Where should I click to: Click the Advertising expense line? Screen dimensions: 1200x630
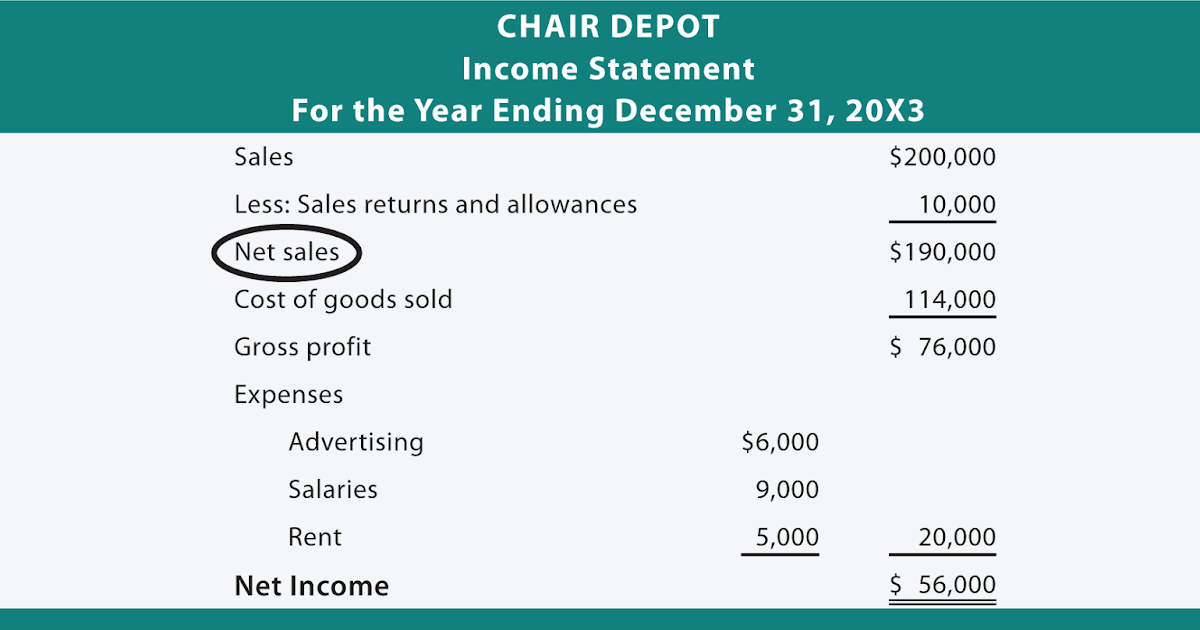tap(355, 442)
